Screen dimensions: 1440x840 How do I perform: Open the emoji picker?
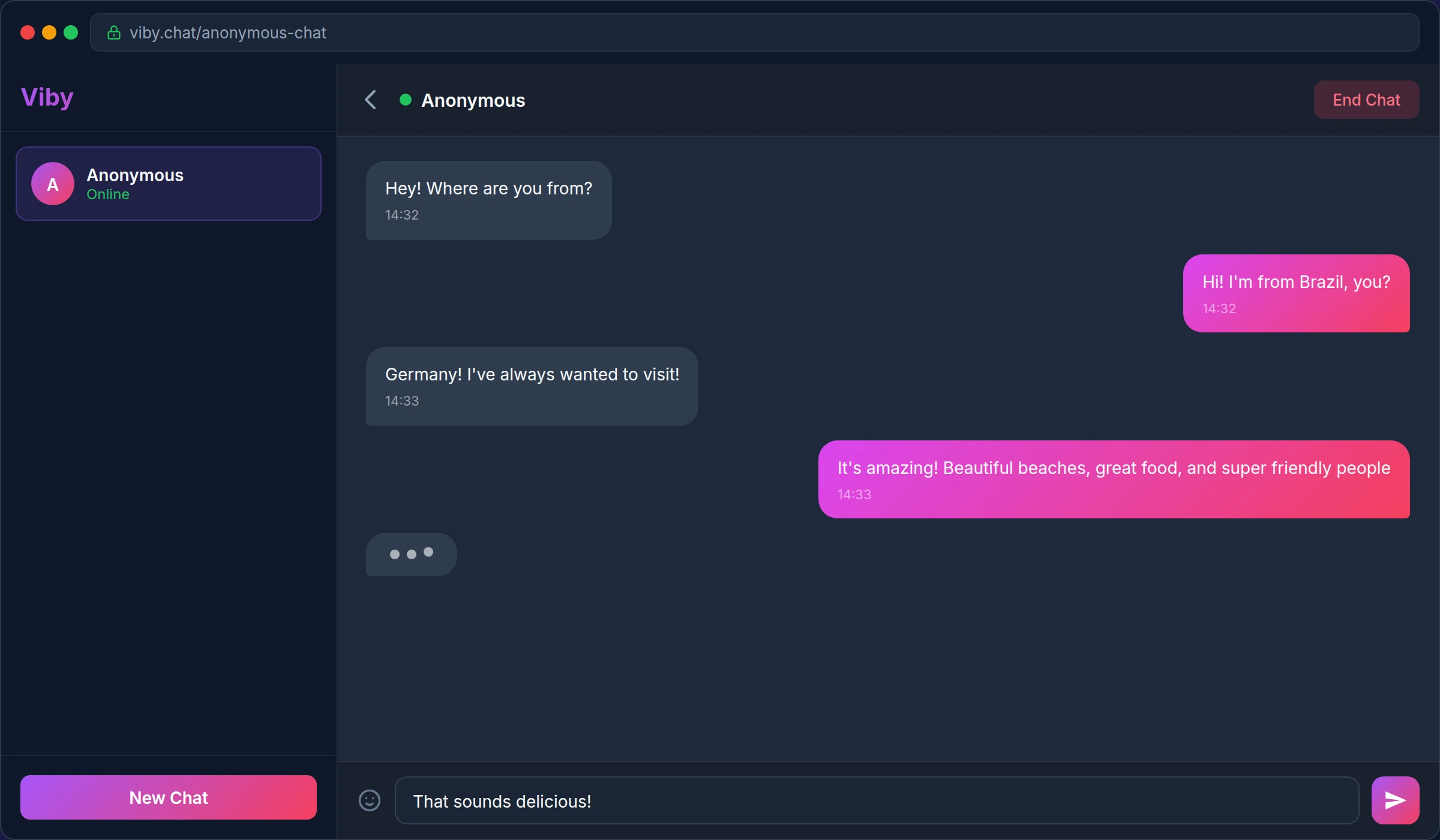pos(370,800)
